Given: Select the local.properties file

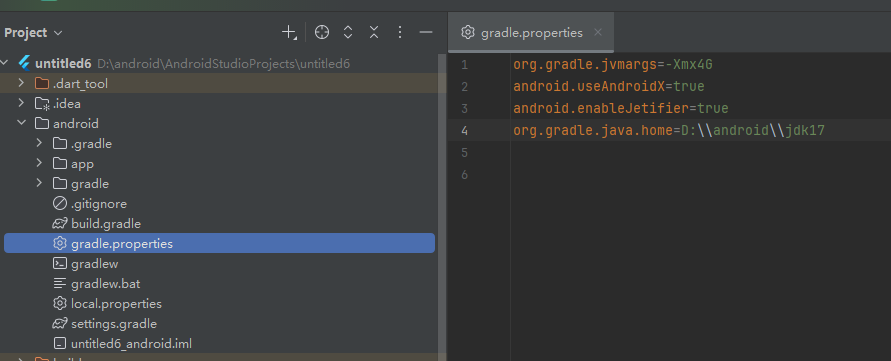Looking at the screenshot, I should (116, 304).
